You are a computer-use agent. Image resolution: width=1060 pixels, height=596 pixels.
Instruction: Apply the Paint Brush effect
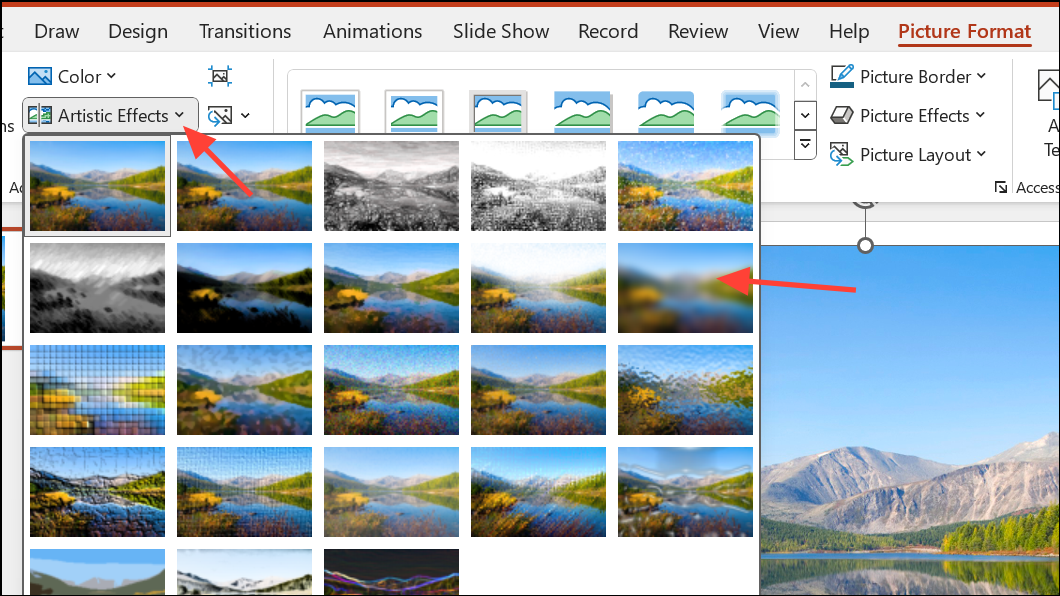391,288
